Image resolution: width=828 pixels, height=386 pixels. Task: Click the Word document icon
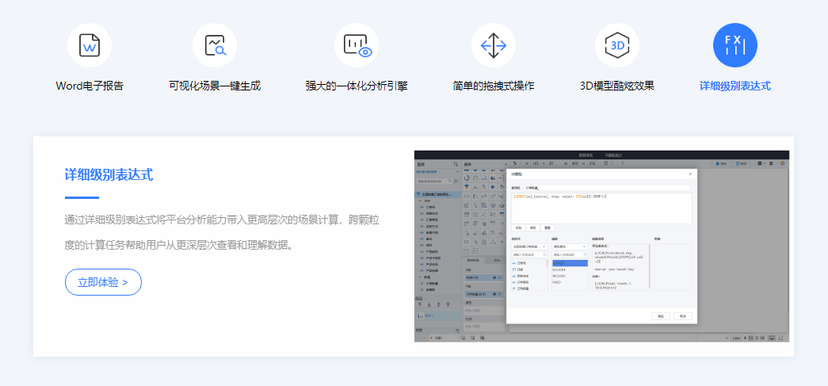coord(89,45)
